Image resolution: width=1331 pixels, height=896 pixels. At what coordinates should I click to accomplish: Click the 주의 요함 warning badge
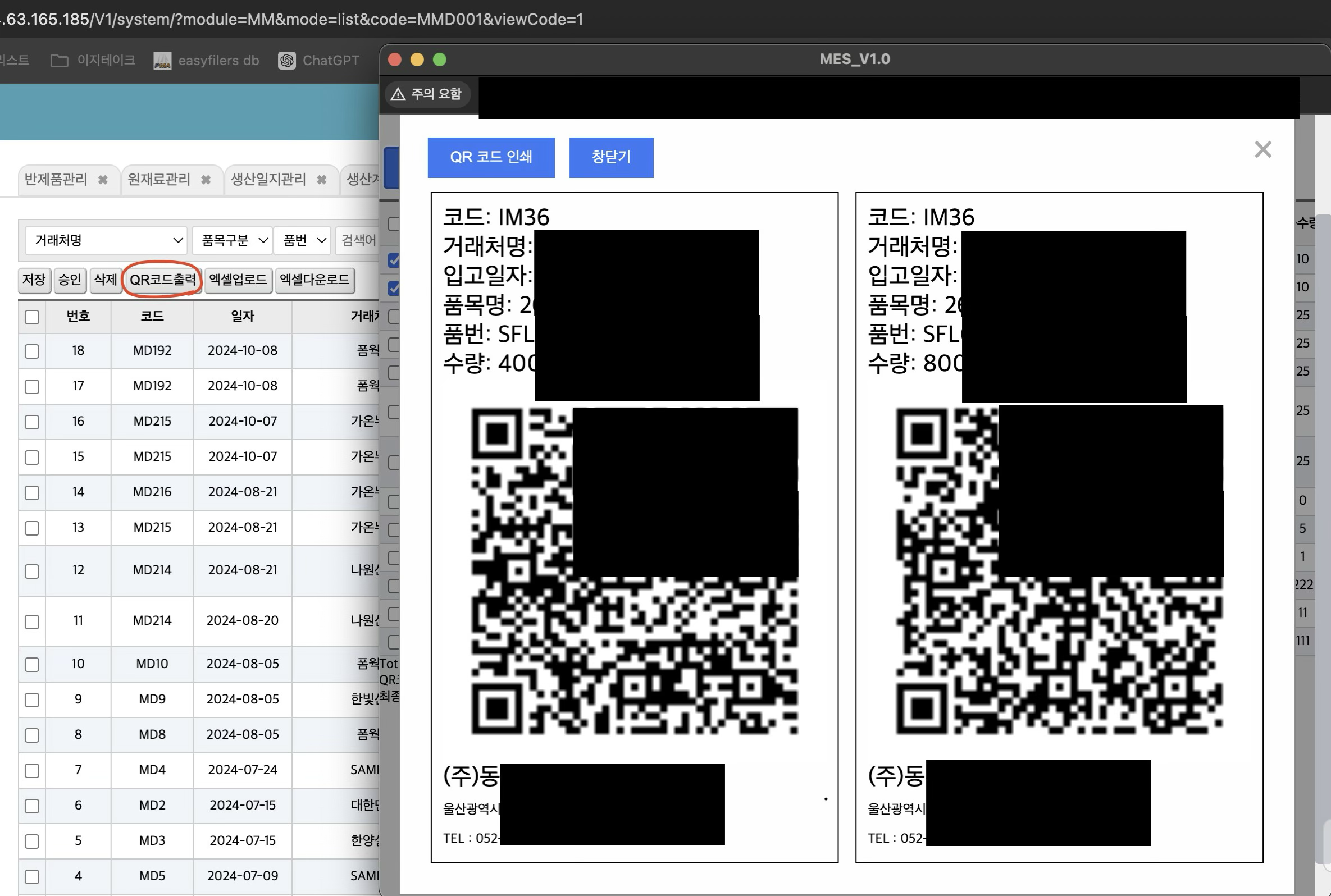pos(427,94)
